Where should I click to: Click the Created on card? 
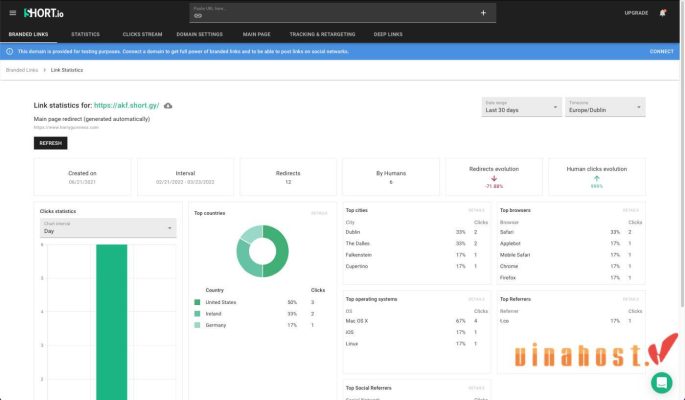[82, 177]
